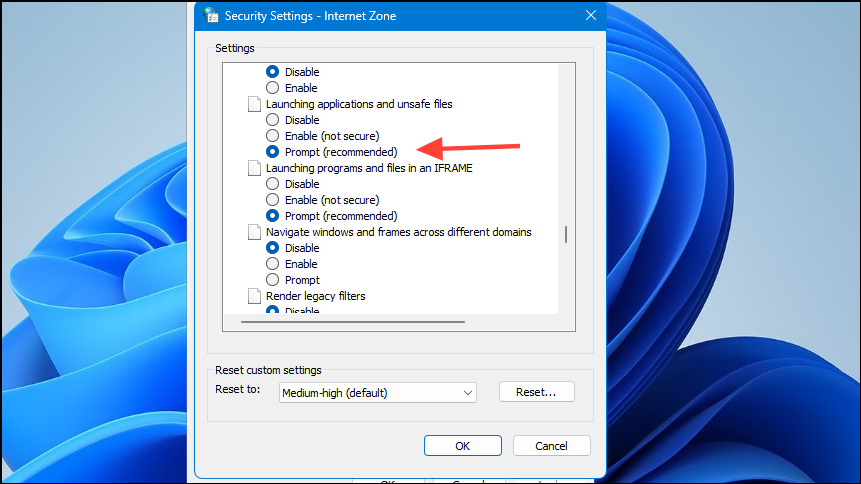Click the 'Navigate windows and frames across different domains' label
Screen dimensions: 861x484
399,232
